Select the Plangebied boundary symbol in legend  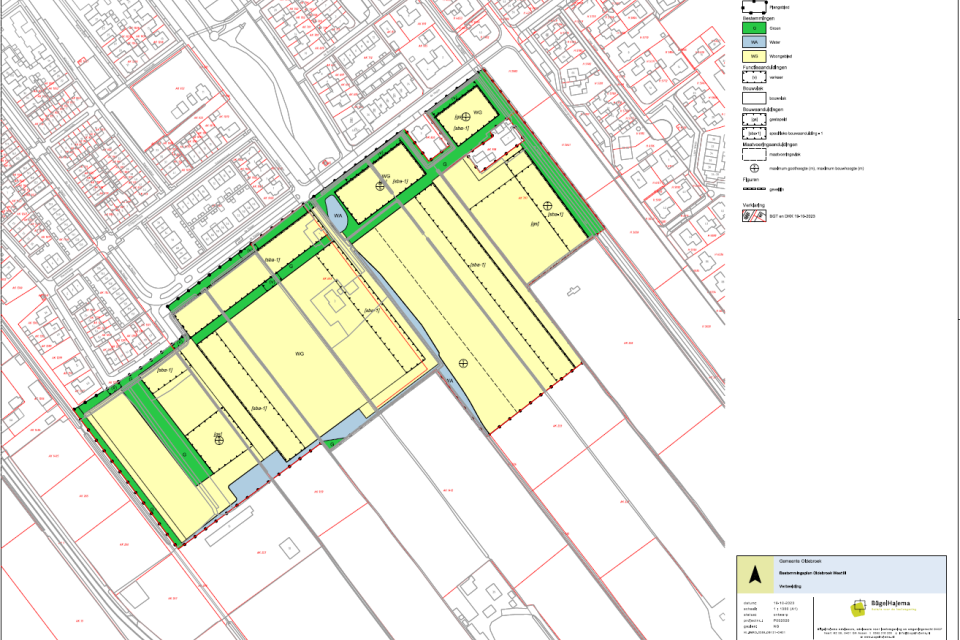coord(755,7)
